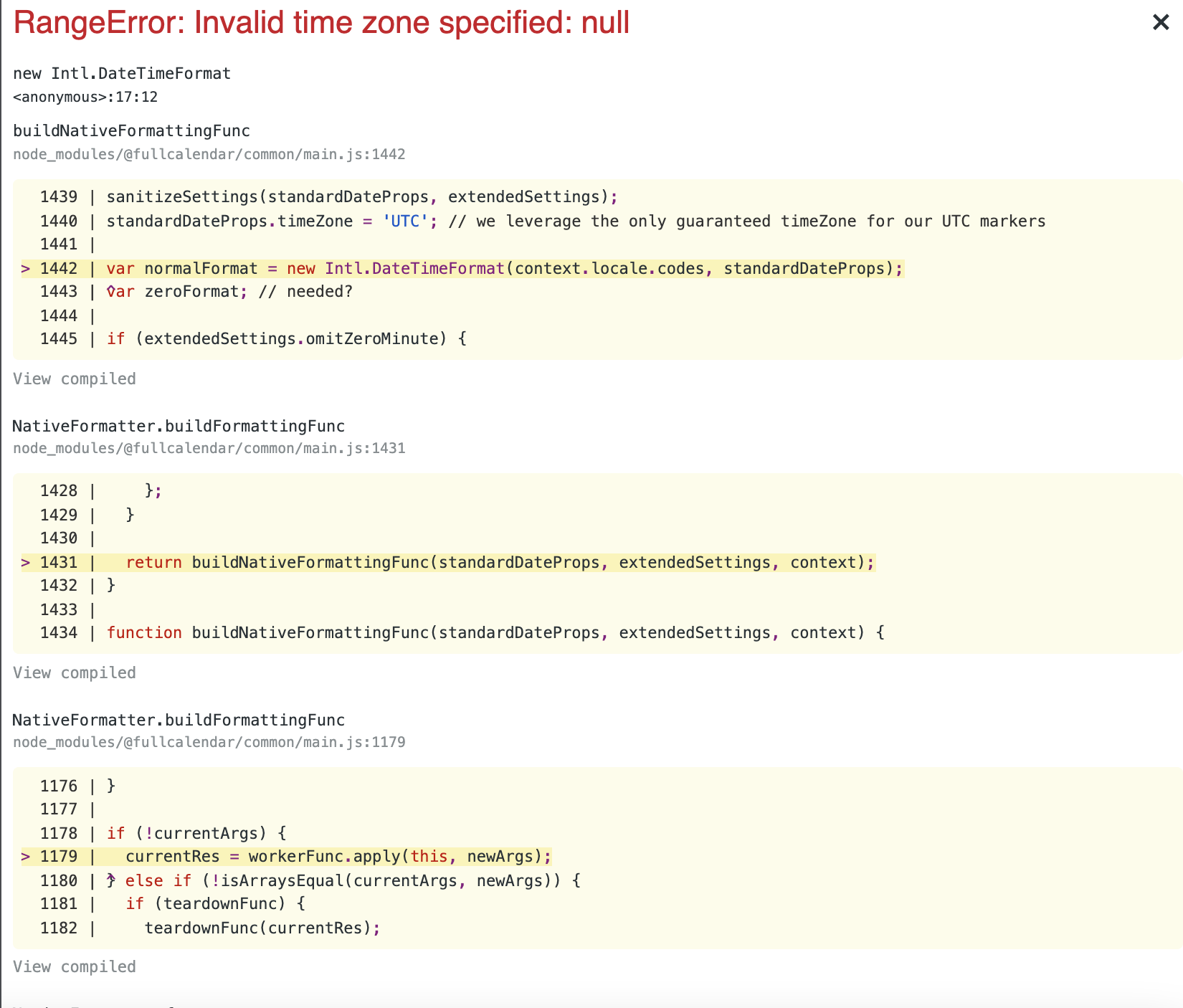Open main.js:1442 source location
The image size is (1183, 1008).
click(x=208, y=153)
